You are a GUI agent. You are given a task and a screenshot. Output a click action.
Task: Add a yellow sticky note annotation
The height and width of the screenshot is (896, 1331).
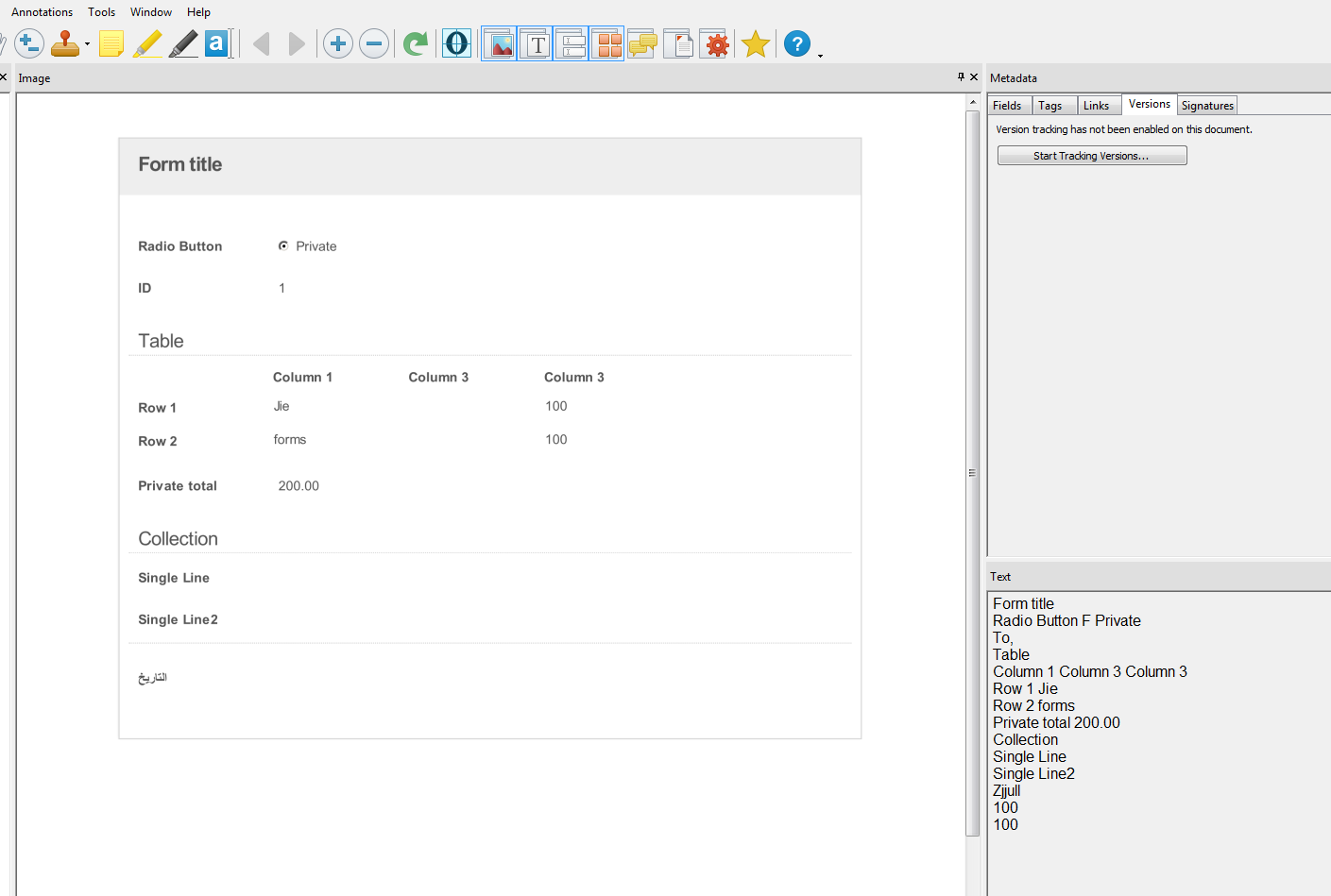[x=111, y=43]
